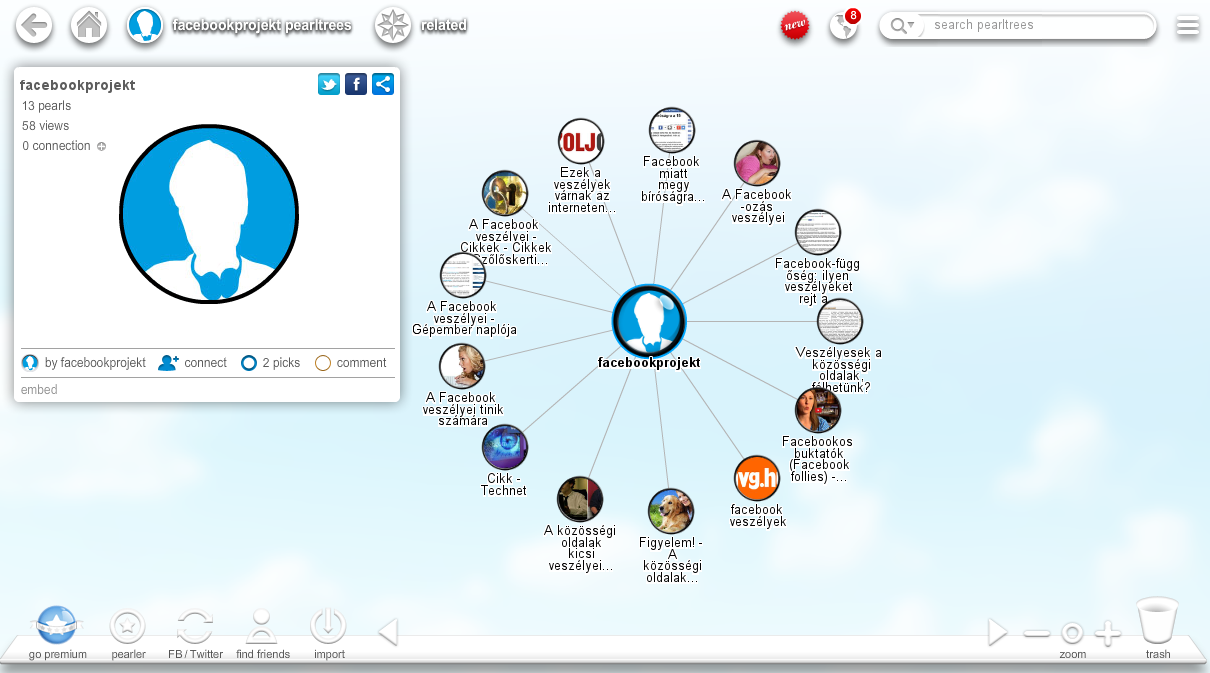Open the 'A Facebook veszélyei tinik számára' pearl

(x=462, y=367)
